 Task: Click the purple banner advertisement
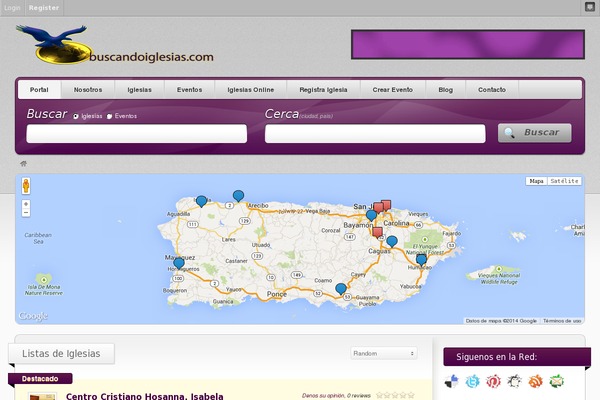click(467, 46)
